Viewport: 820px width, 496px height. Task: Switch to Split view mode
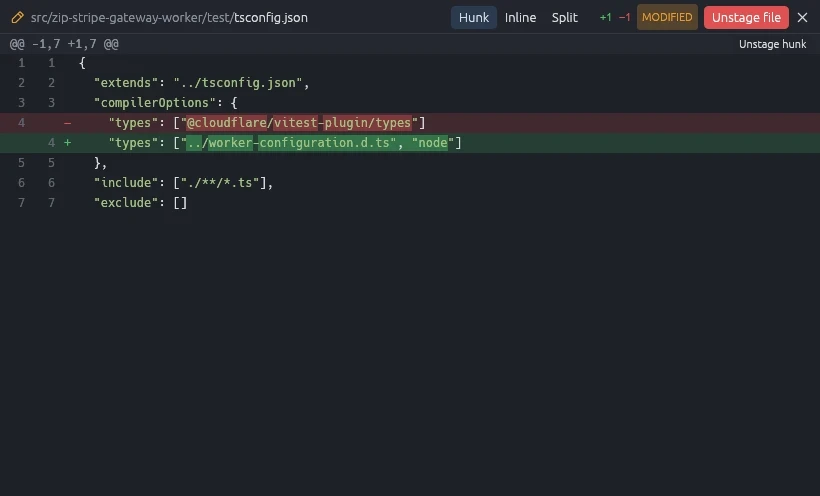(565, 17)
